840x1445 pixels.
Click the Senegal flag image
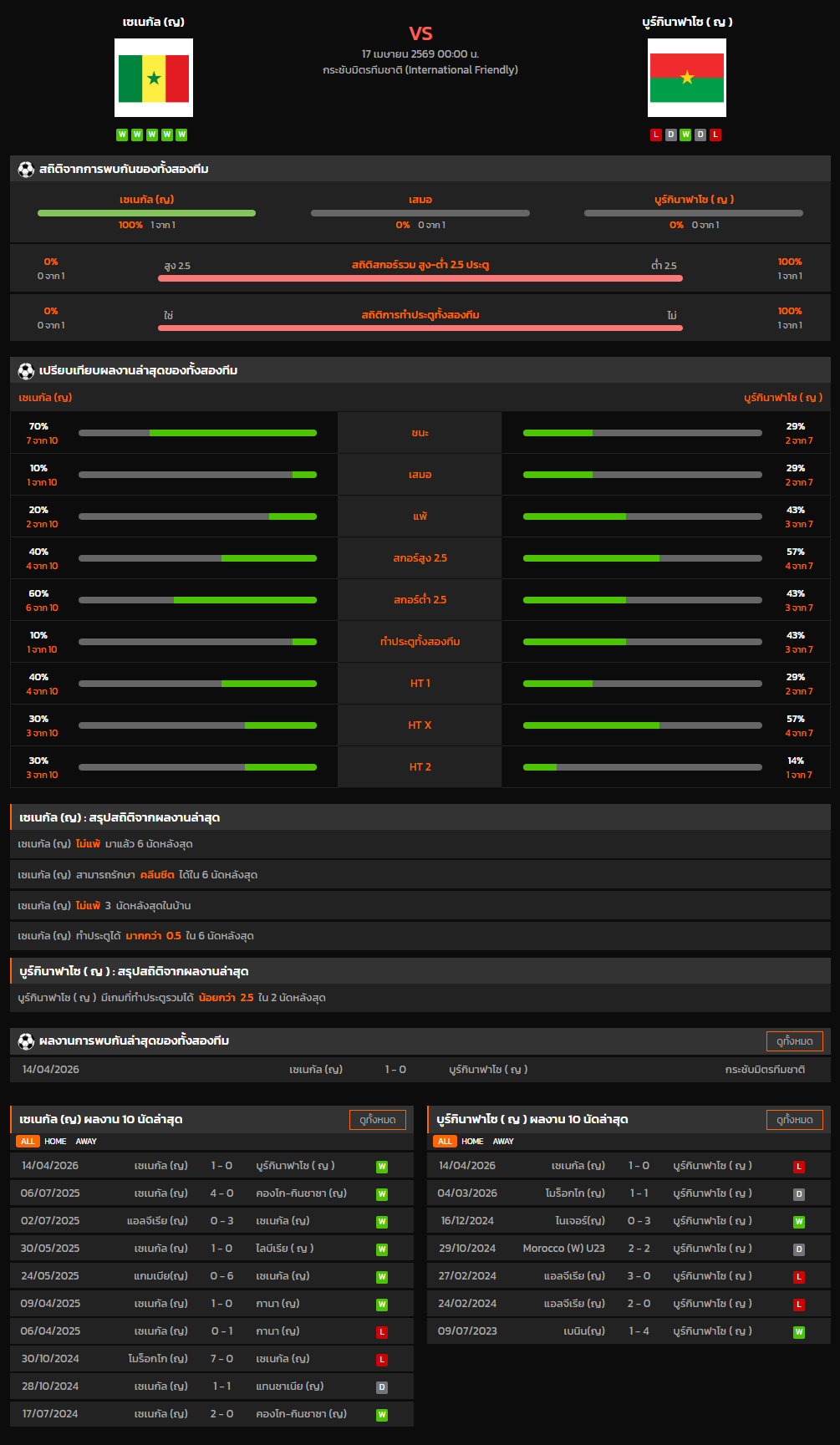tap(154, 78)
